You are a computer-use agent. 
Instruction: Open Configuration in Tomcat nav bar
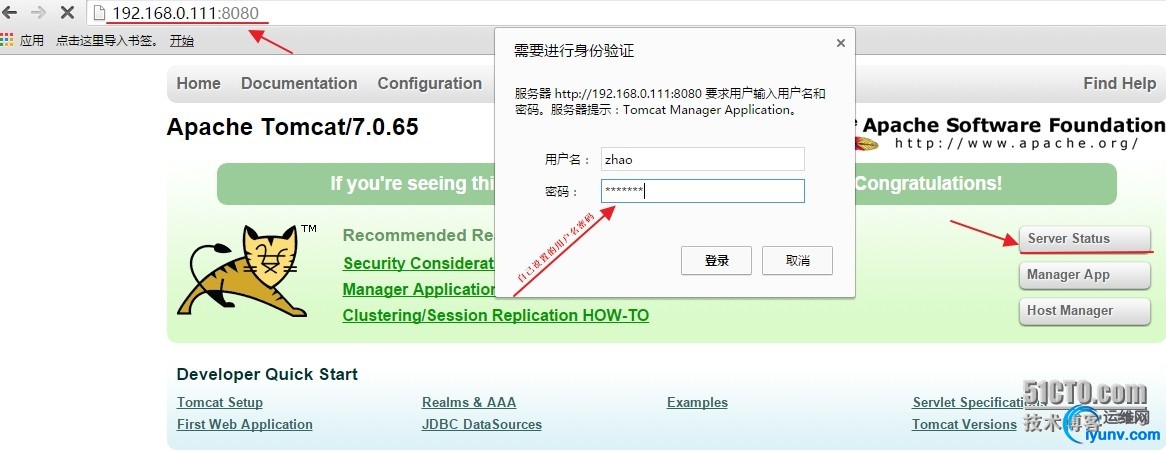point(430,83)
